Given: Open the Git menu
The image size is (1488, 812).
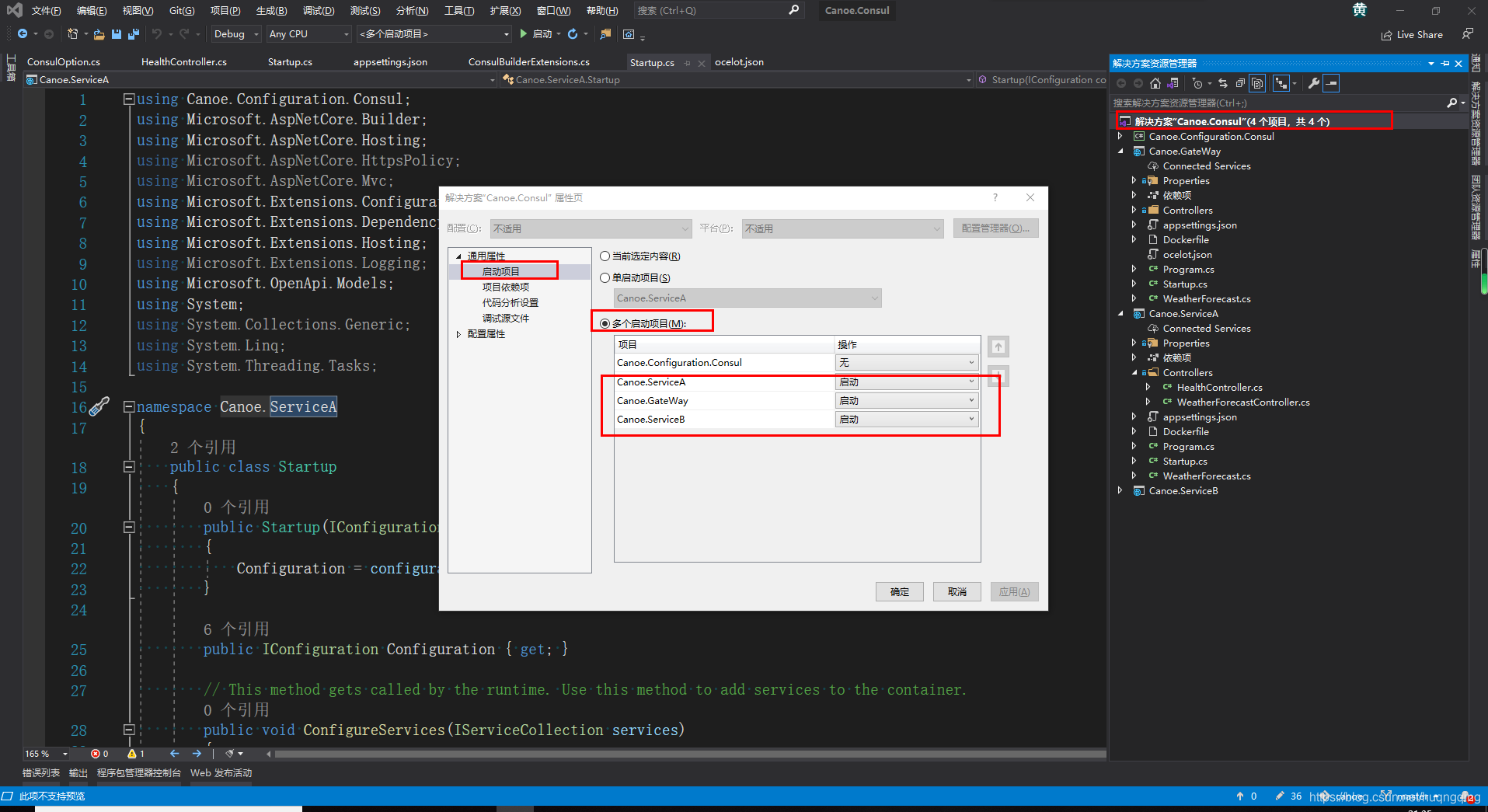Looking at the screenshot, I should pyautogui.click(x=182, y=10).
